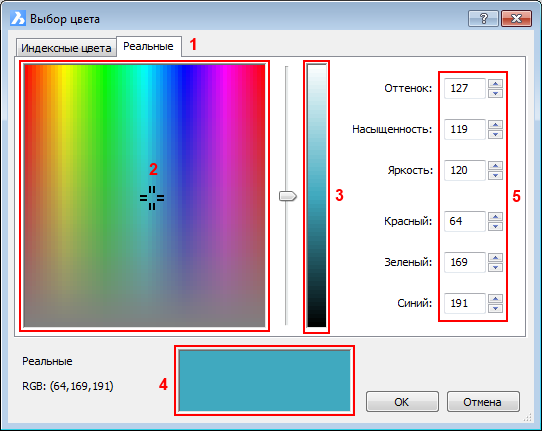Switch to the Индексные цвета tab

click(66, 48)
